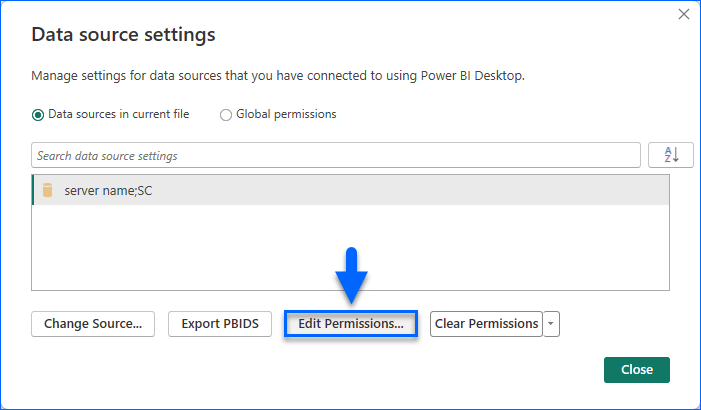The image size is (701, 410).
Task: Click the Change Source... button
Action: coord(94,324)
